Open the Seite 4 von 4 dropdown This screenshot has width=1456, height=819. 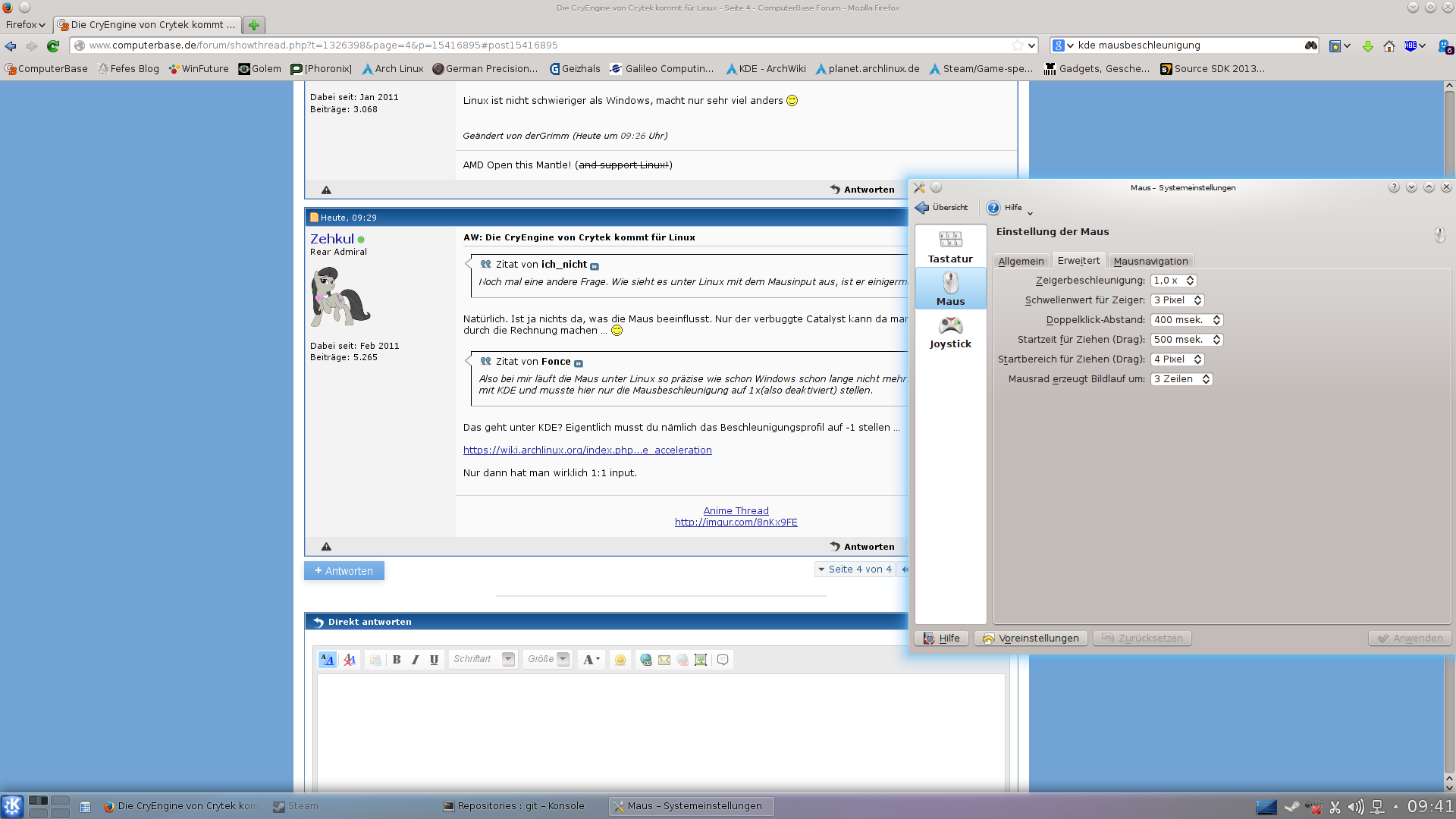click(x=855, y=569)
